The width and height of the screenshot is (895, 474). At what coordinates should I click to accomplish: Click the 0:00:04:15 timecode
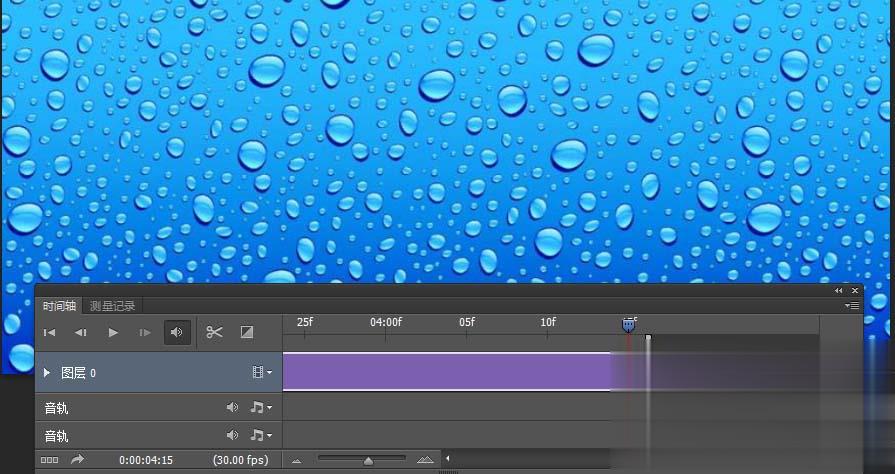146,460
